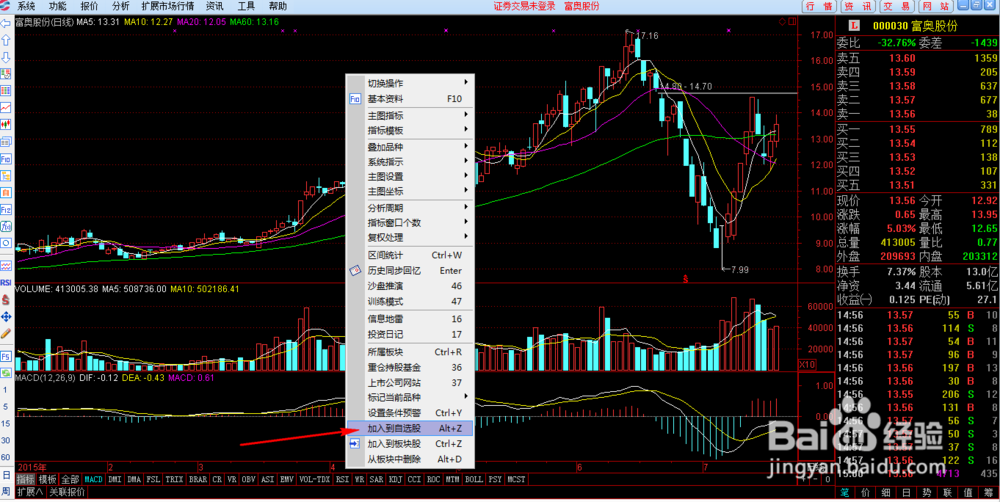This screenshot has height=502, width=1000.
Task: Click the colored grid icon in left sidebar
Action: coord(6,90)
